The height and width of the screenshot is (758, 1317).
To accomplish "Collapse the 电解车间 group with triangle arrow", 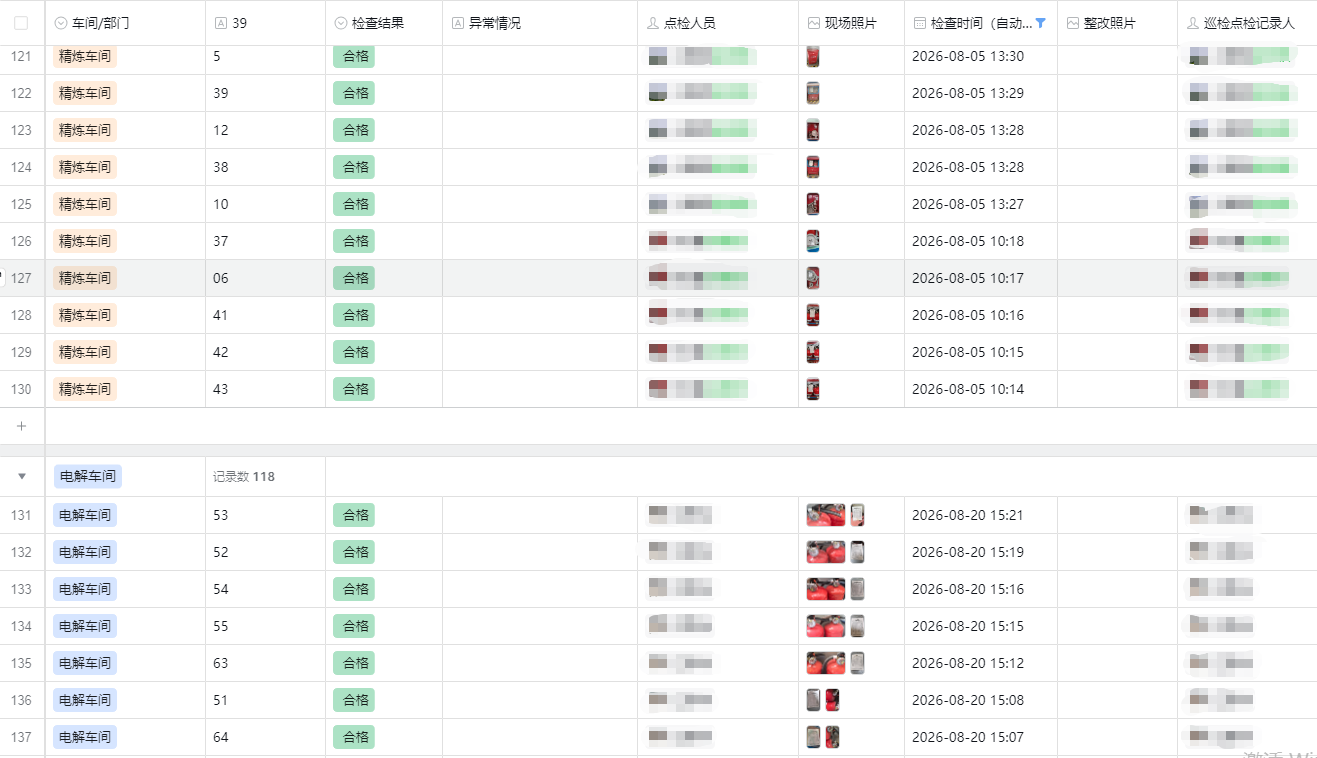I will click(22, 476).
